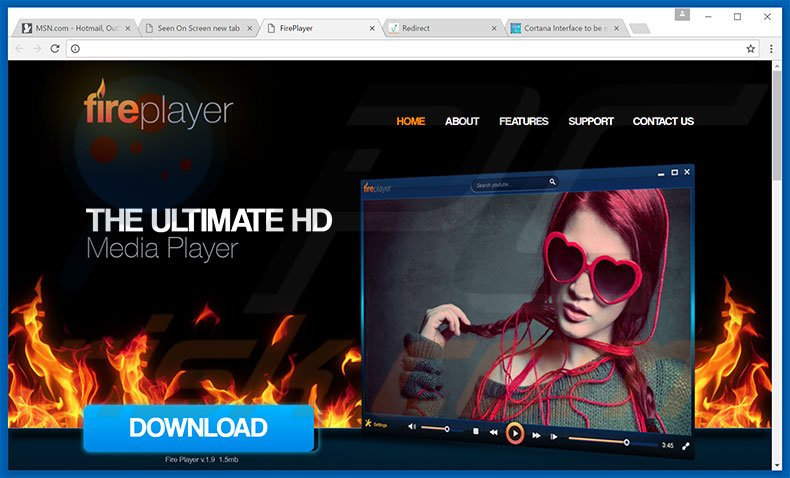Click the step-forward button in player
This screenshot has height=478, width=790.
pos(554,437)
